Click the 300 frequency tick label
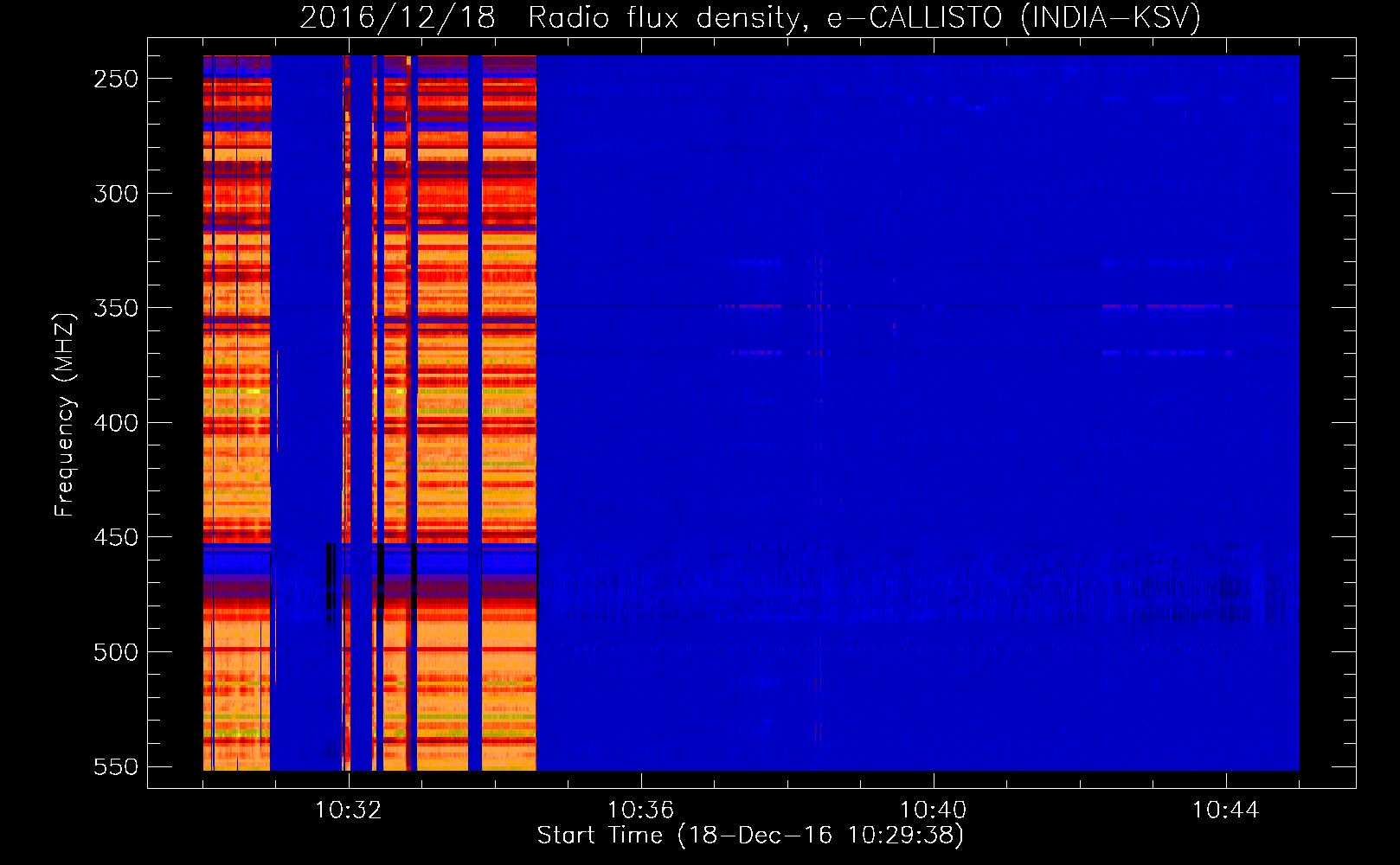Image resolution: width=1400 pixels, height=865 pixels. click(116, 194)
